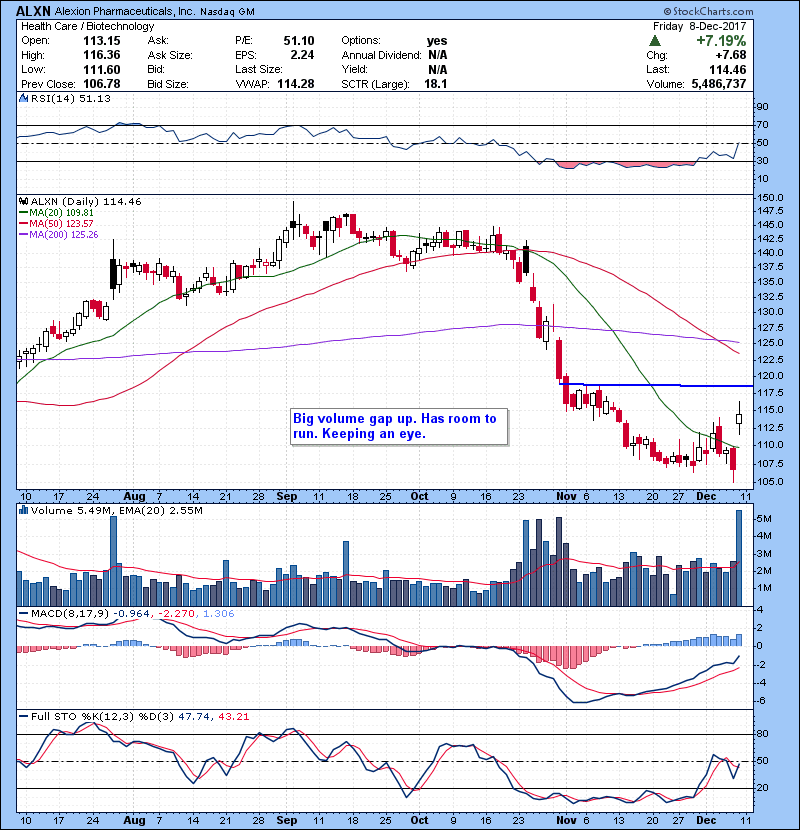Select the MACD signal value -2.270

point(176,614)
